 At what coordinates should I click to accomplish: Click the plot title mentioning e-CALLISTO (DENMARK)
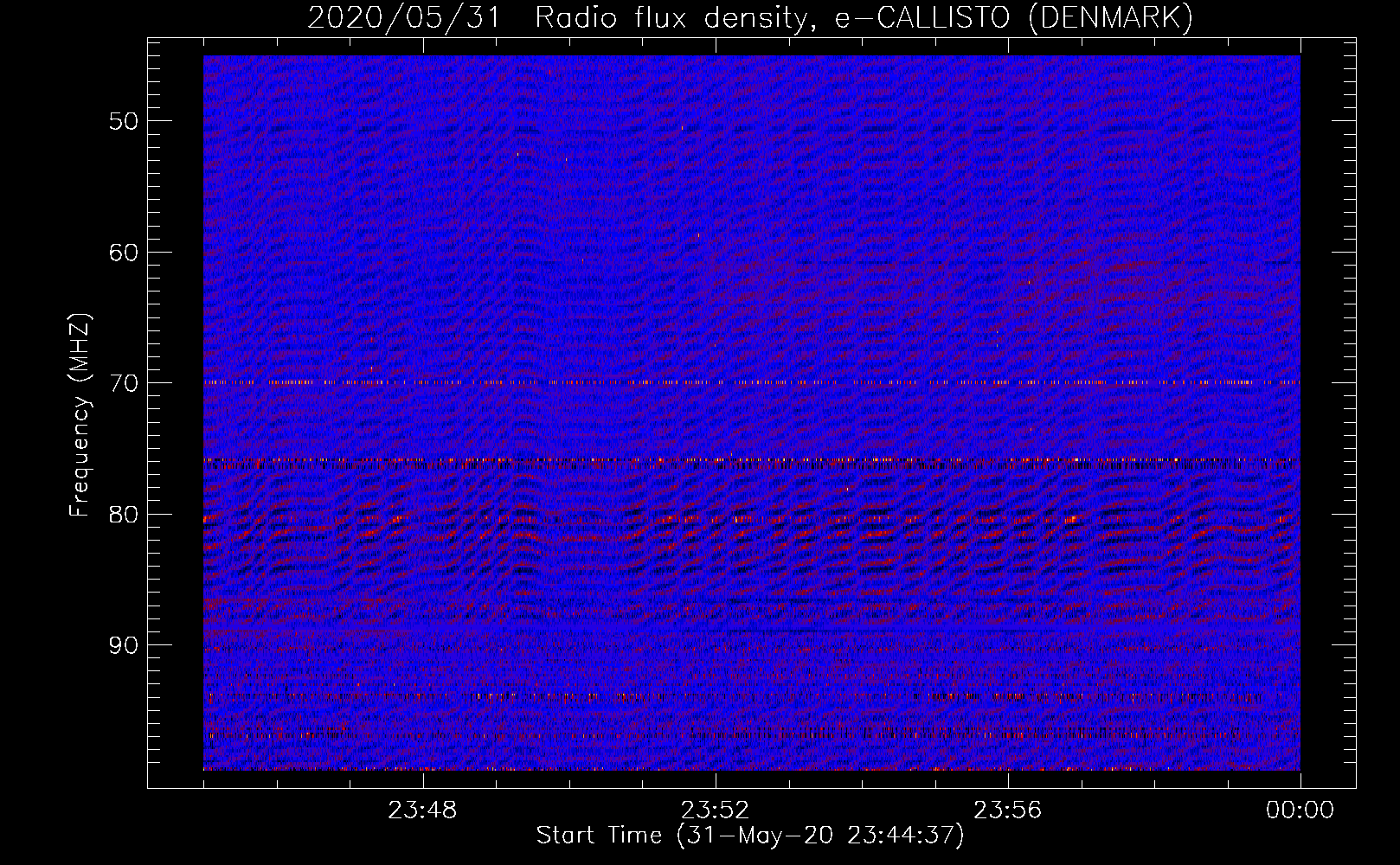pos(750,17)
